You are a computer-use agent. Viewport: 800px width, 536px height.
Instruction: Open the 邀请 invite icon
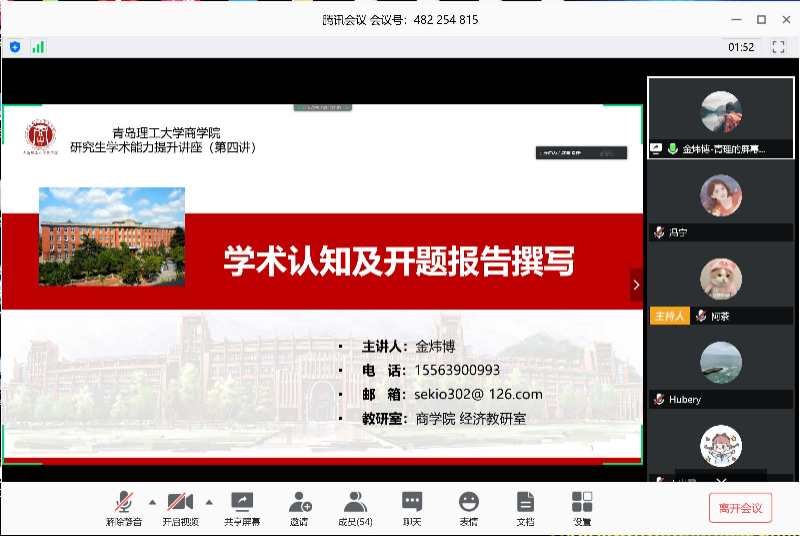point(299,507)
